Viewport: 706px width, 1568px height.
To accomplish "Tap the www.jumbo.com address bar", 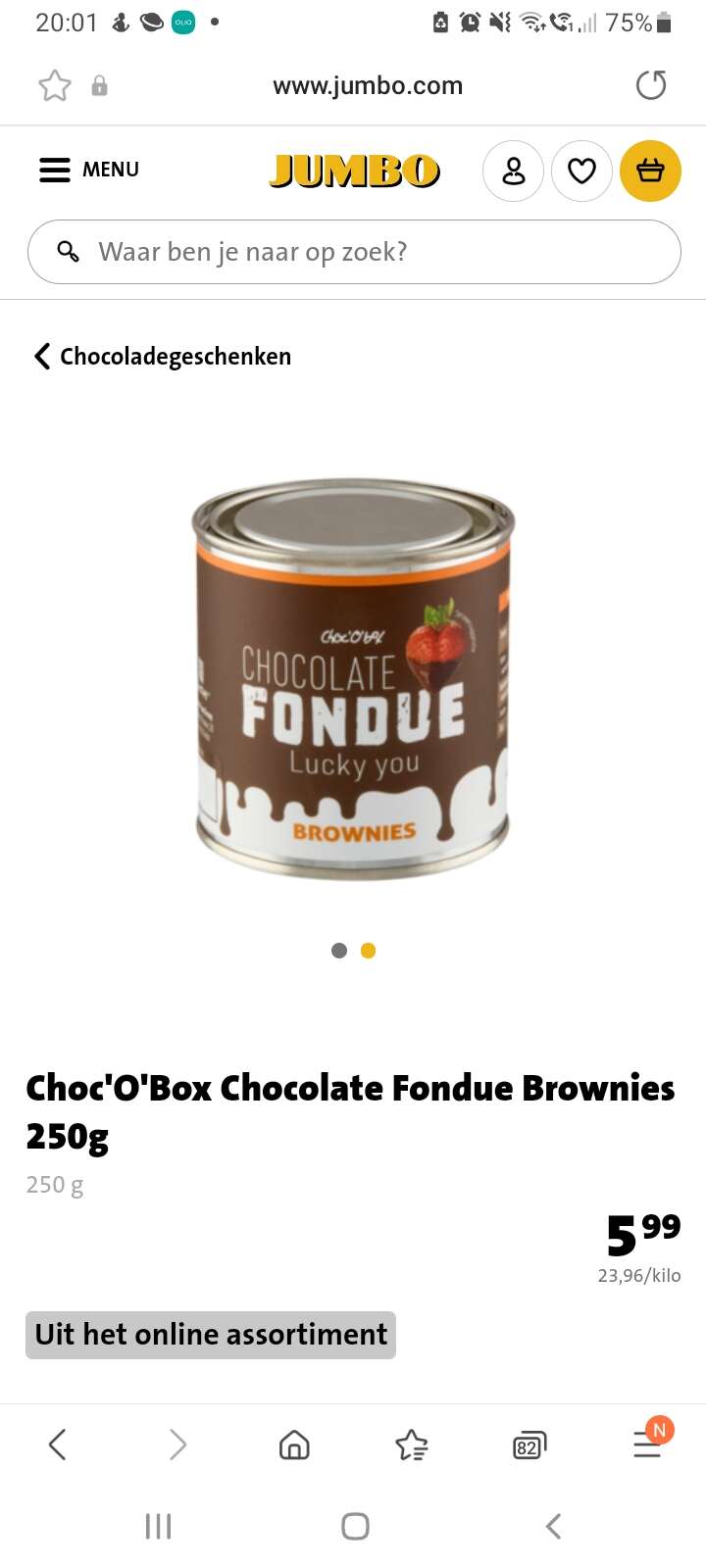I will coord(368,86).
